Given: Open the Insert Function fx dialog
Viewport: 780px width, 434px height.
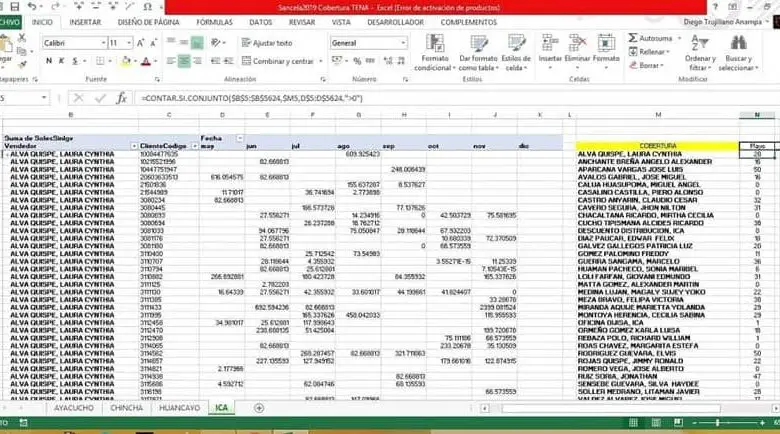Looking at the screenshot, I should pos(121,98).
